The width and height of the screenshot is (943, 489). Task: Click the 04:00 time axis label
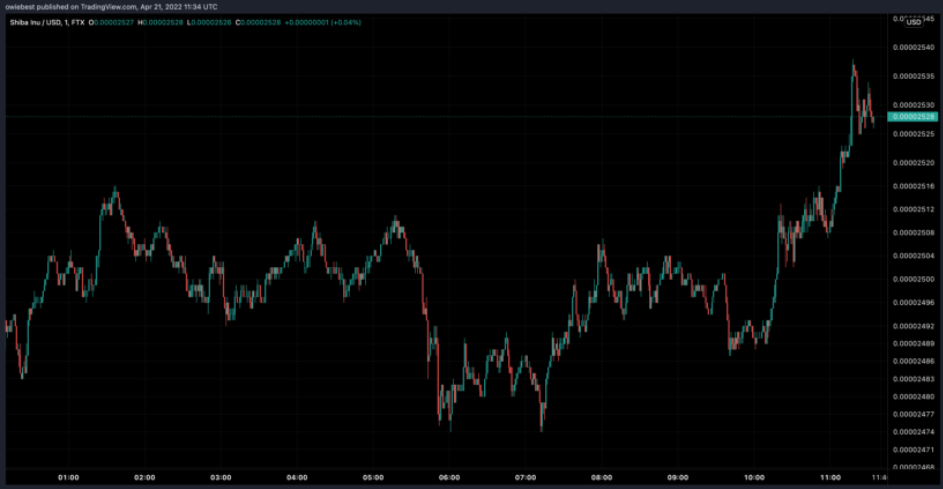tap(297, 478)
